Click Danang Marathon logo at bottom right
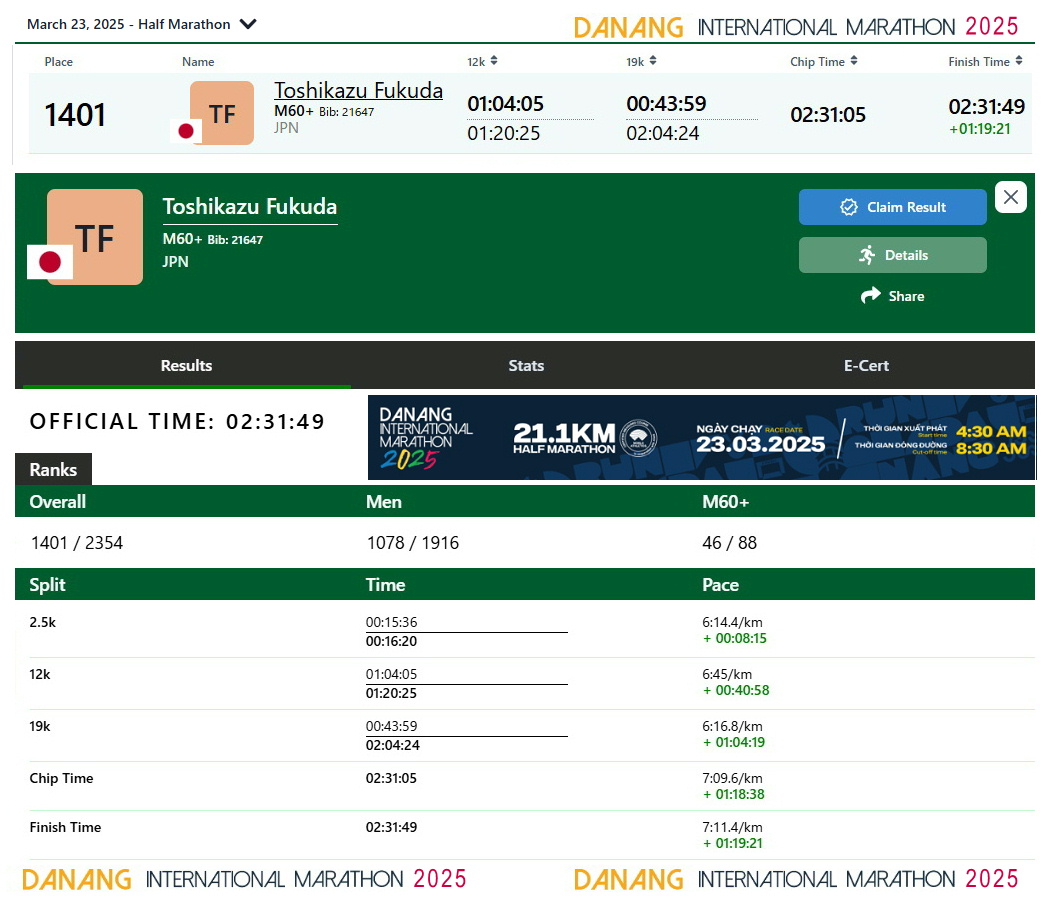 pyautogui.click(x=796, y=879)
